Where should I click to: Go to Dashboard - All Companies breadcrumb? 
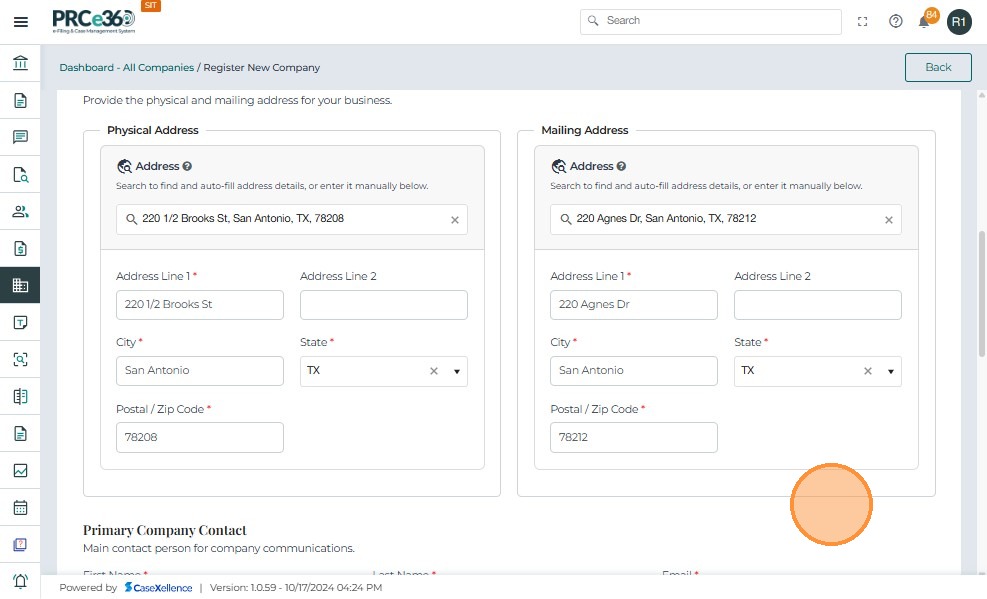click(x=126, y=68)
